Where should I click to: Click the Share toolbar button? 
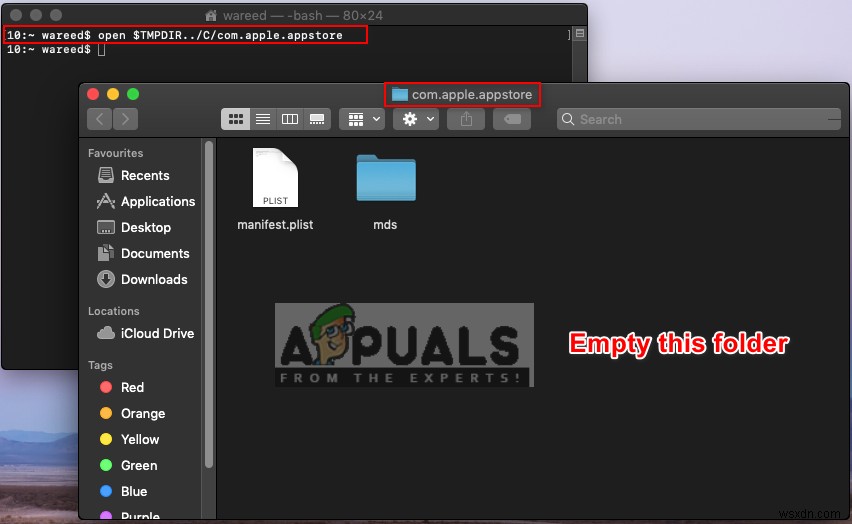pyautogui.click(x=466, y=119)
